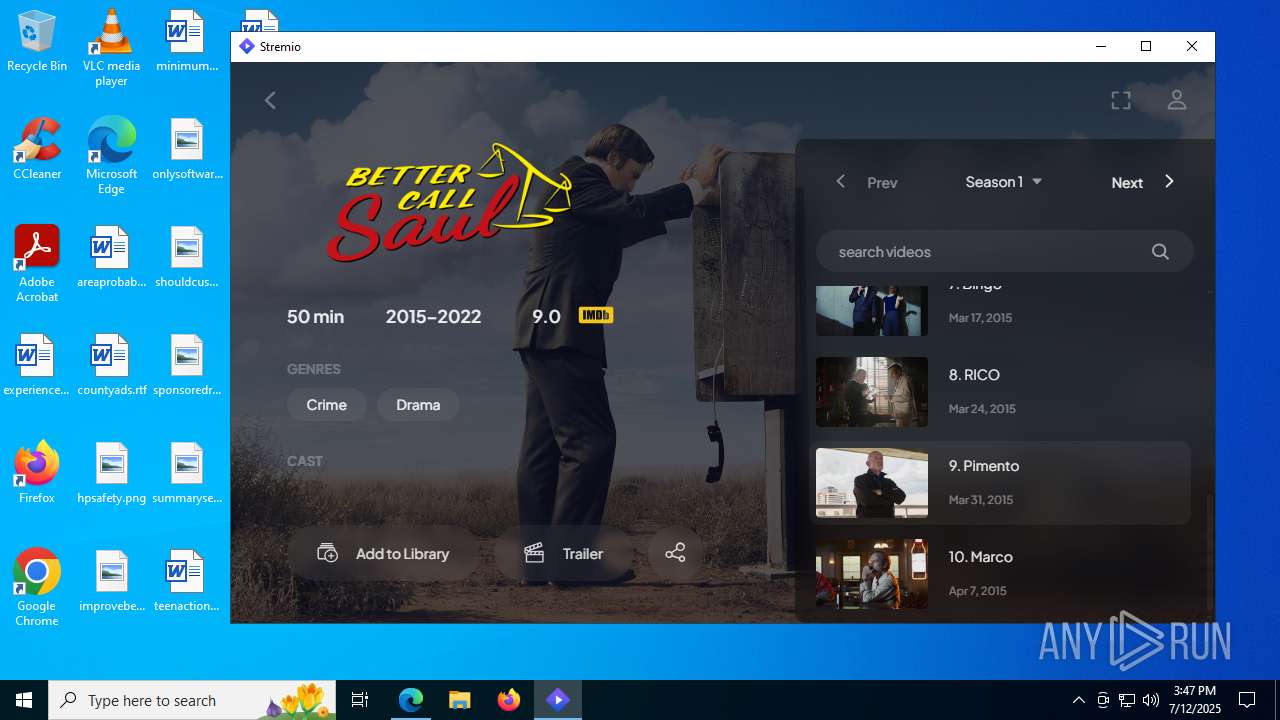This screenshot has width=1280, height=720.
Task: Click the Pimento episode thumbnail
Action: click(872, 483)
